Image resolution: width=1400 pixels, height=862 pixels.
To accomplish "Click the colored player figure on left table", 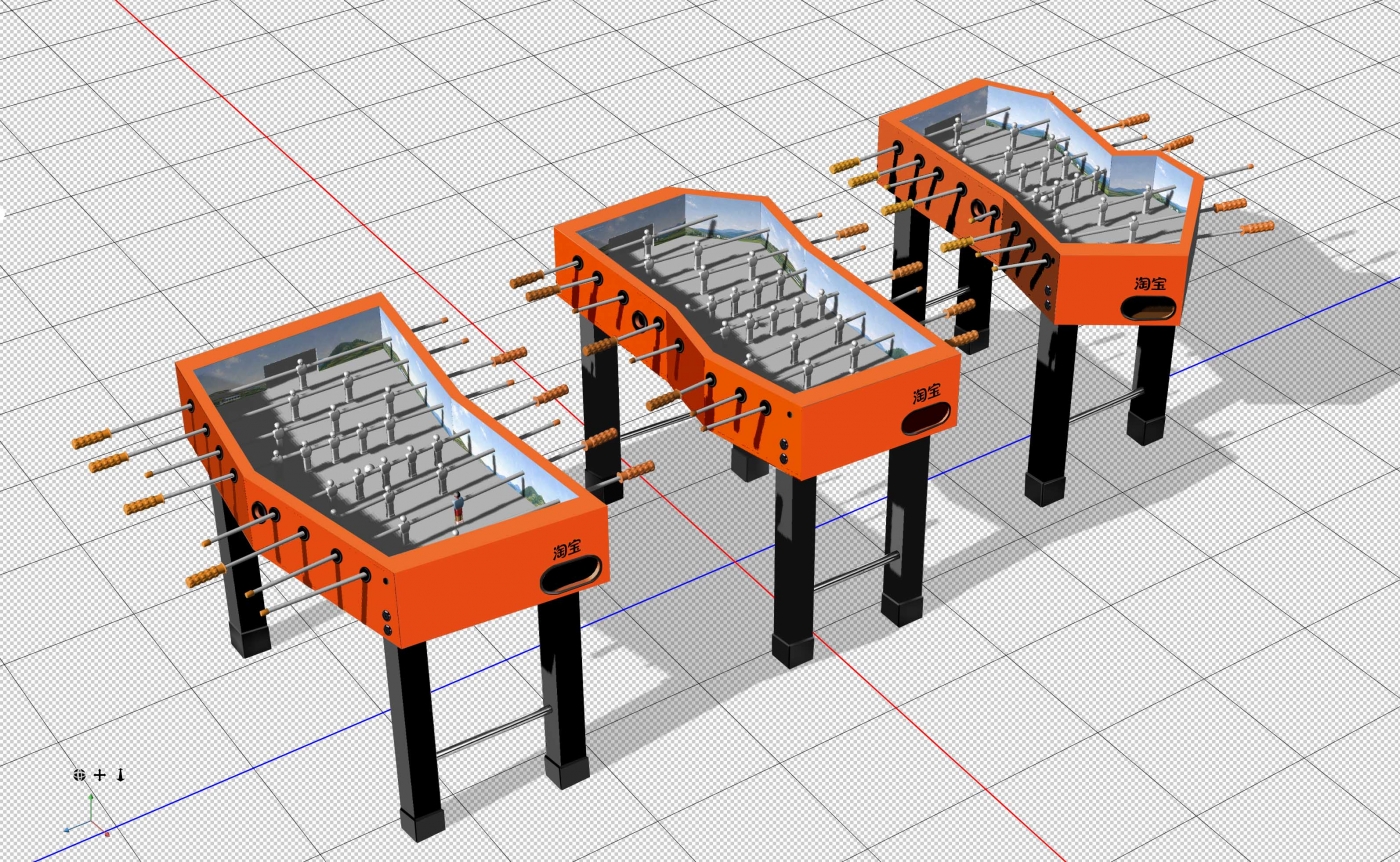I will 459,507.
